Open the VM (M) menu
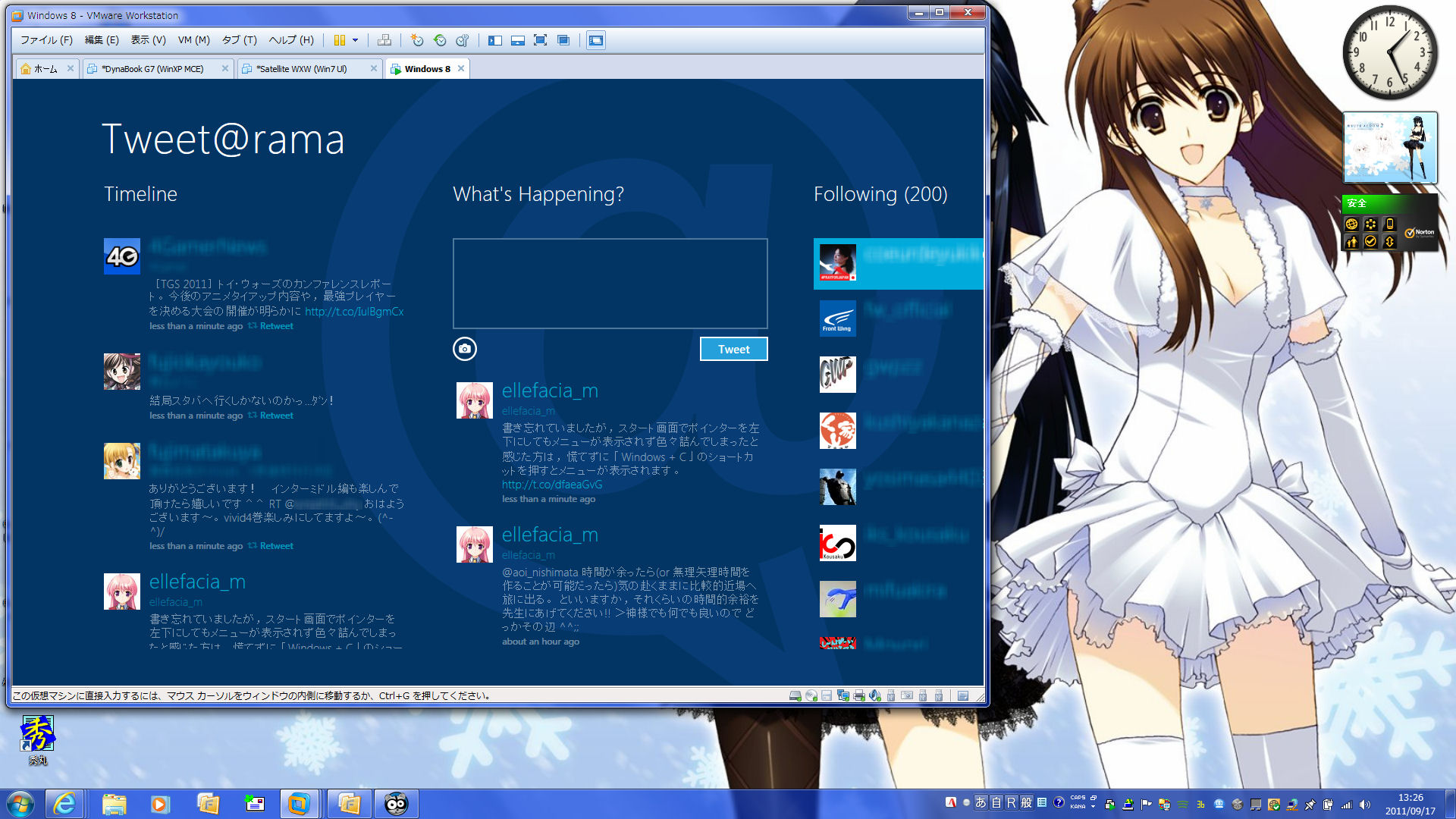 pyautogui.click(x=193, y=40)
